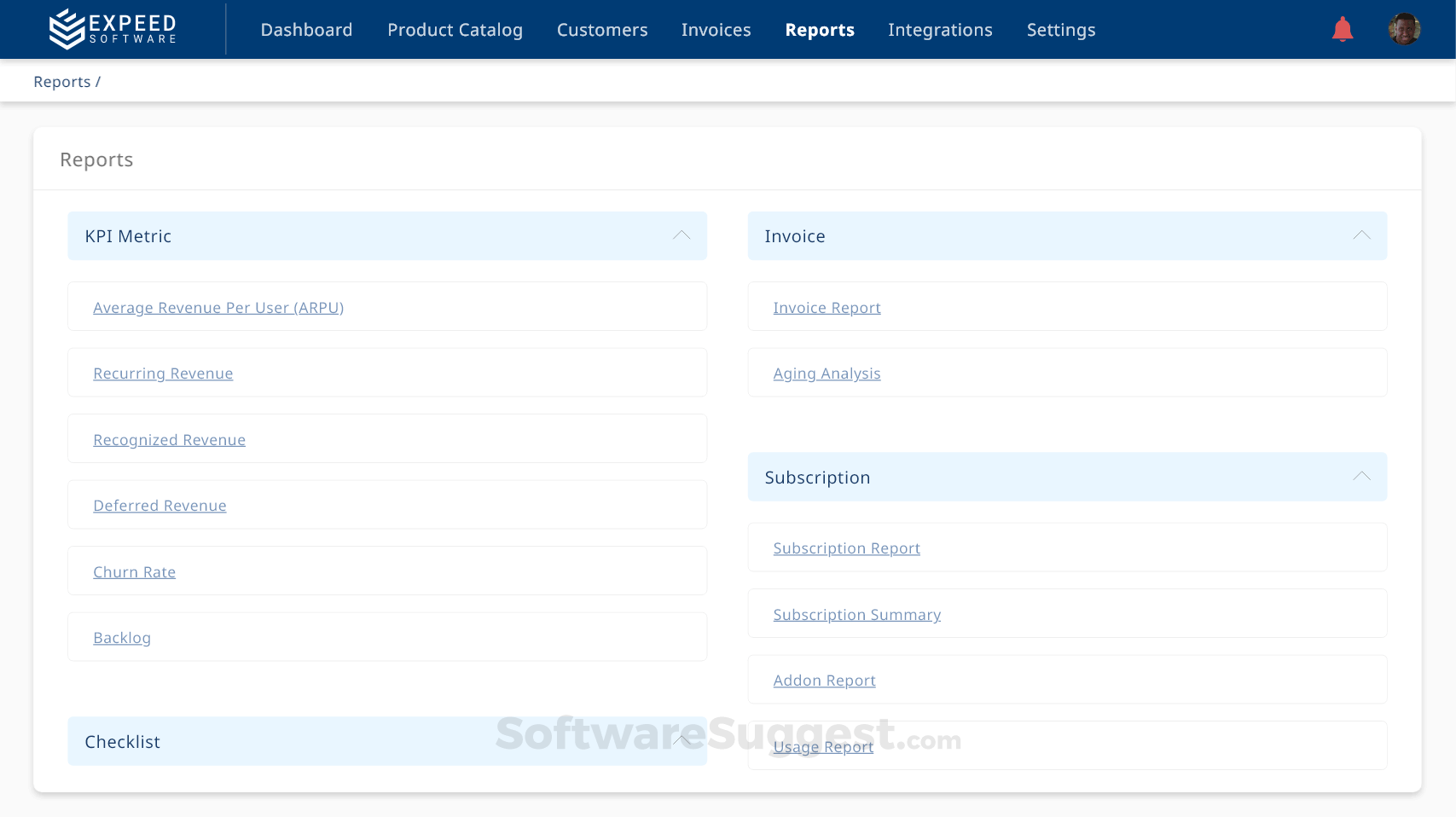View the Recurring Revenue report

click(x=163, y=373)
